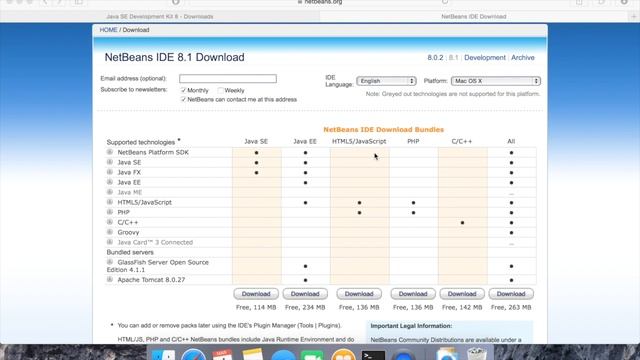Image resolution: width=640 pixels, height=360 pixels.
Task: Download the Java SE bundle (114 MB)
Action: pos(256,294)
